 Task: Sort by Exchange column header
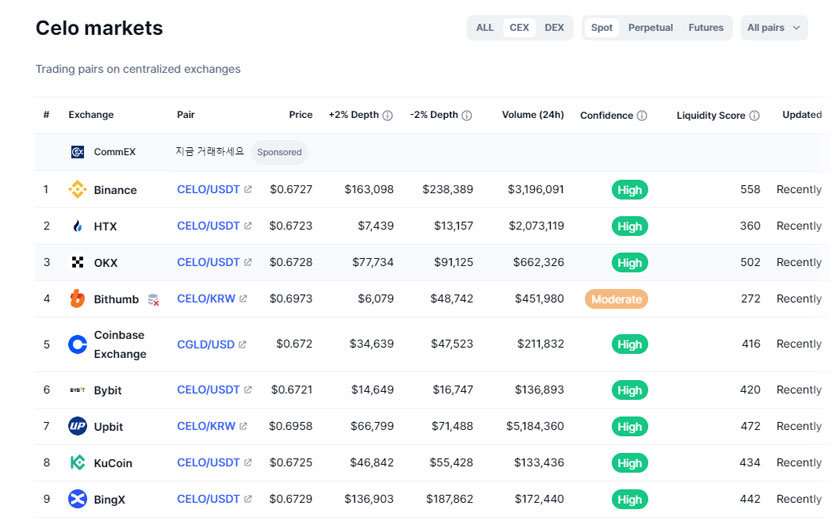(91, 115)
